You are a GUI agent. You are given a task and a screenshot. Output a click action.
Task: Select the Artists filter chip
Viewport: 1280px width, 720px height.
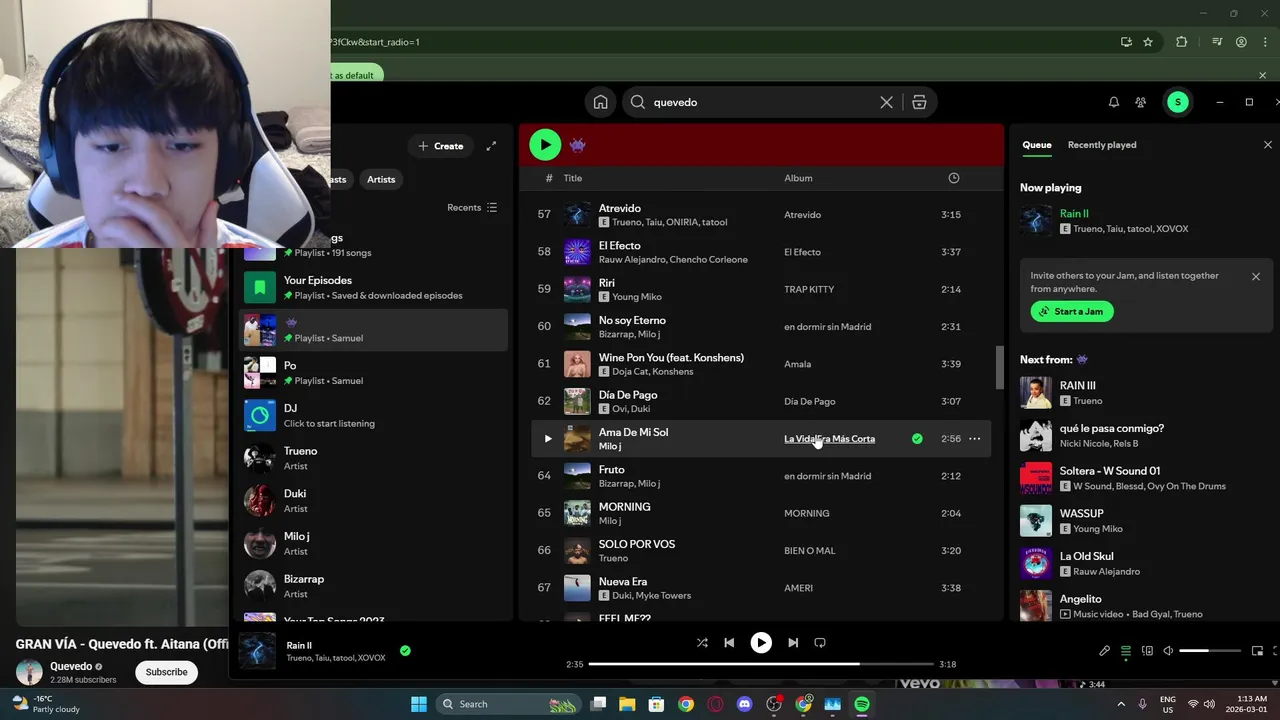coord(381,179)
